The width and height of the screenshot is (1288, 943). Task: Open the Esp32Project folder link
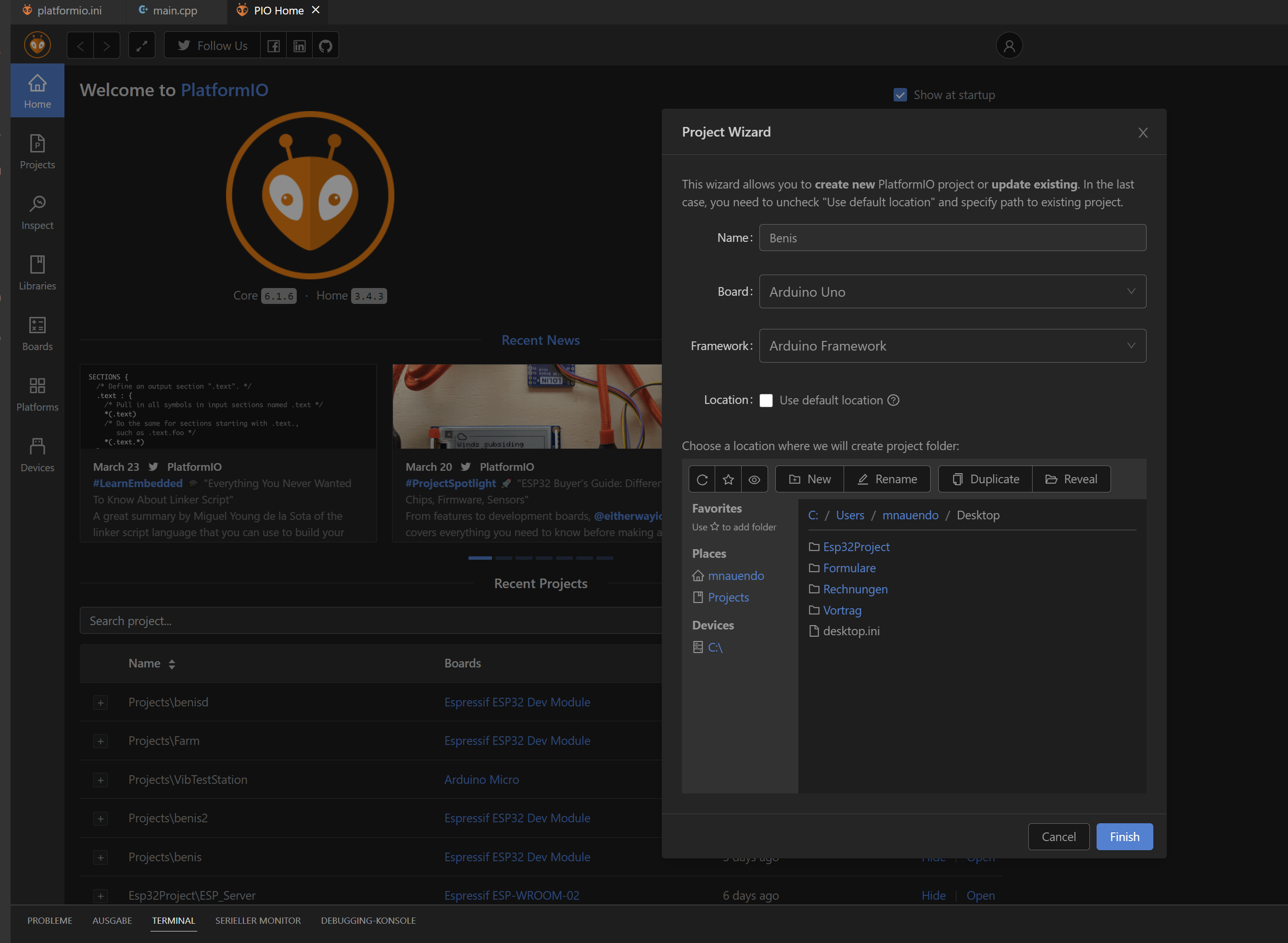856,547
